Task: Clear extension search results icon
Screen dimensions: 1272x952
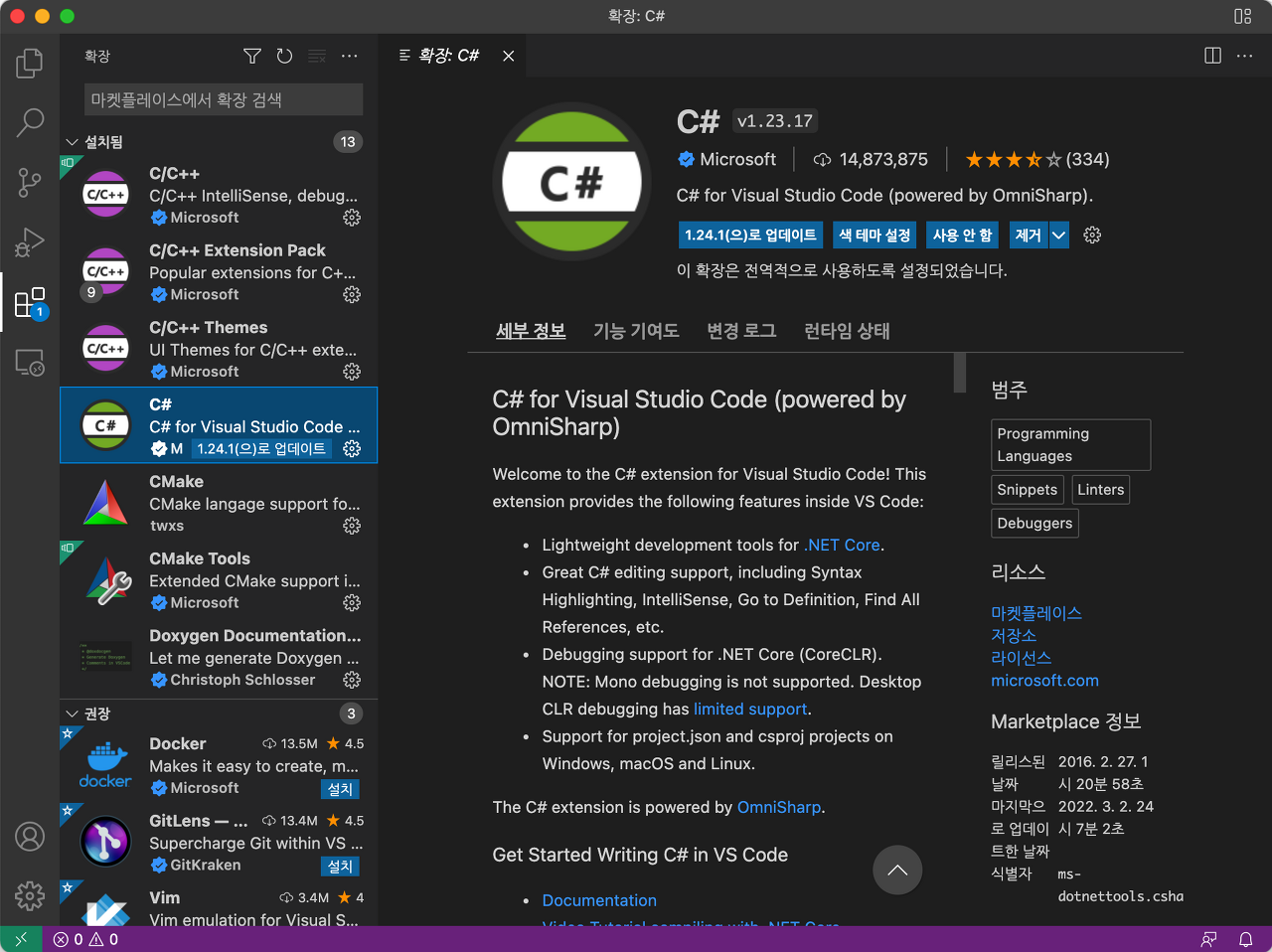Action: 317,57
